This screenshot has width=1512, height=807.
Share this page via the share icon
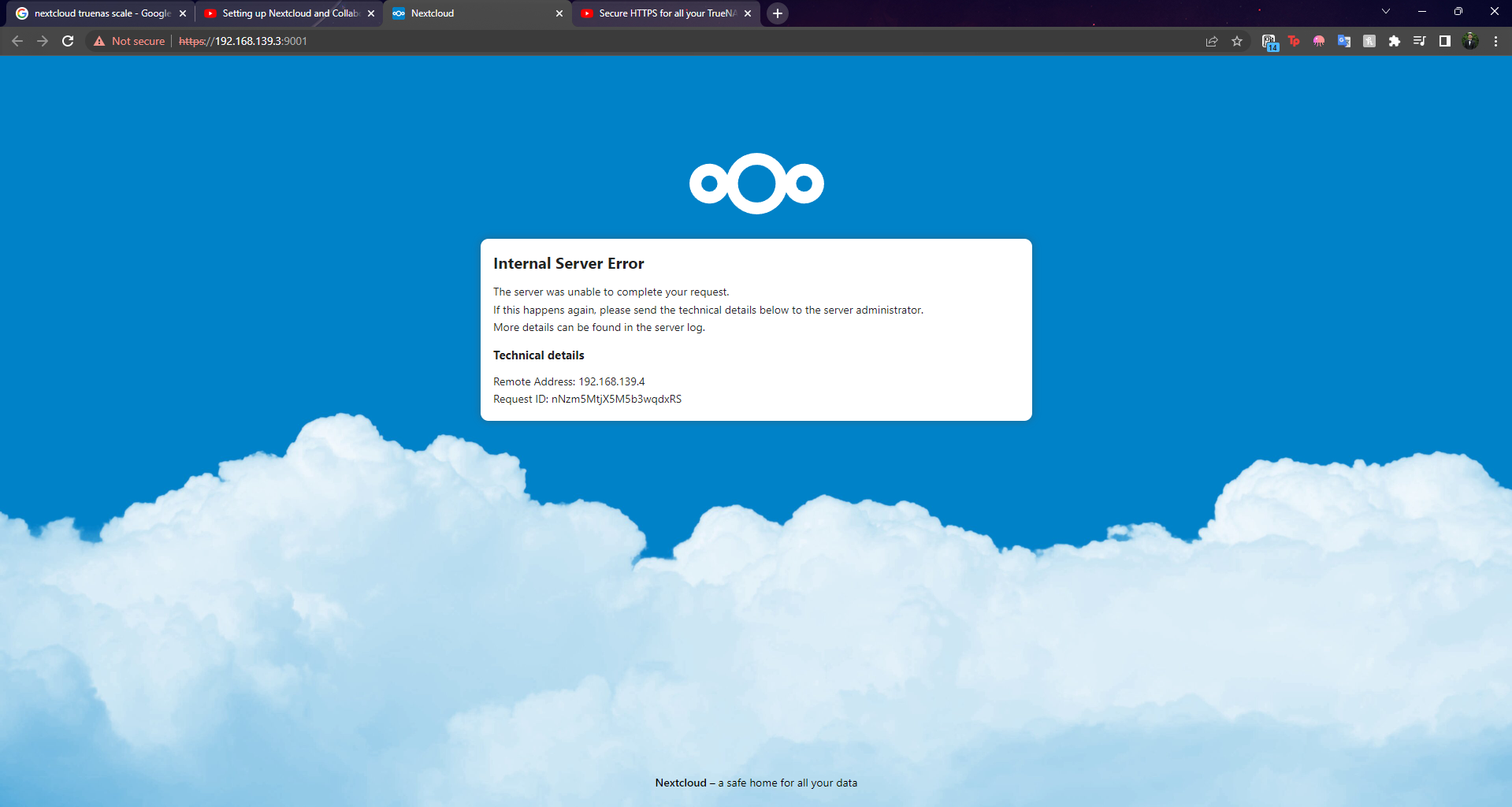[x=1212, y=41]
